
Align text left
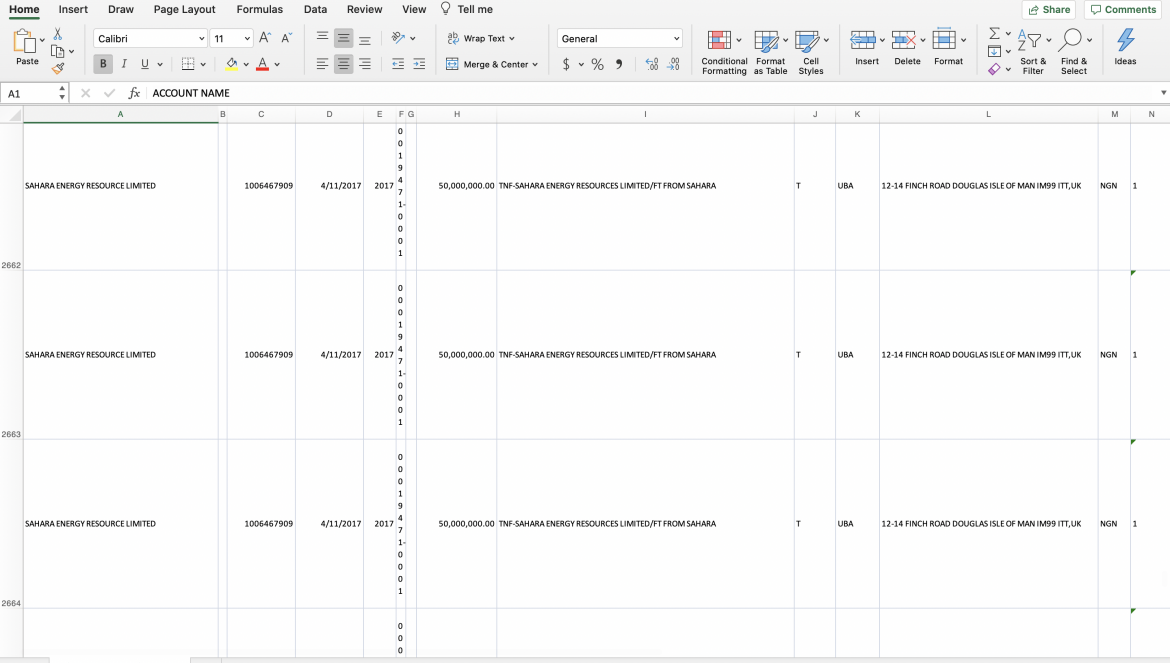click(x=322, y=64)
